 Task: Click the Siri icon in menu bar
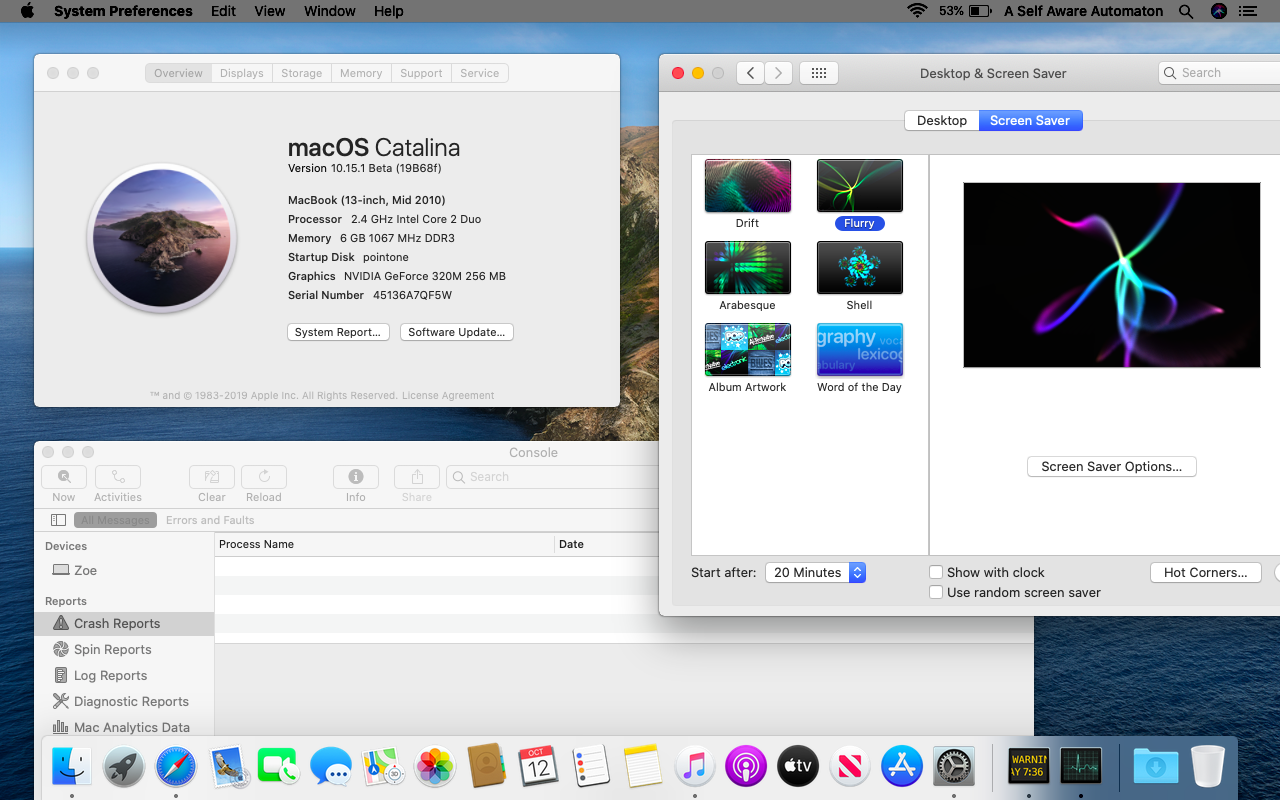pos(1218,11)
